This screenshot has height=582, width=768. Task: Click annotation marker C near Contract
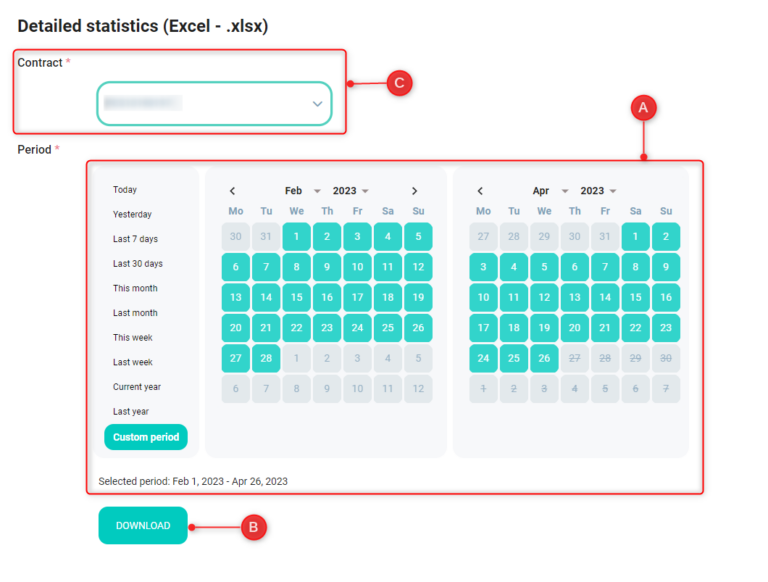pos(399,83)
